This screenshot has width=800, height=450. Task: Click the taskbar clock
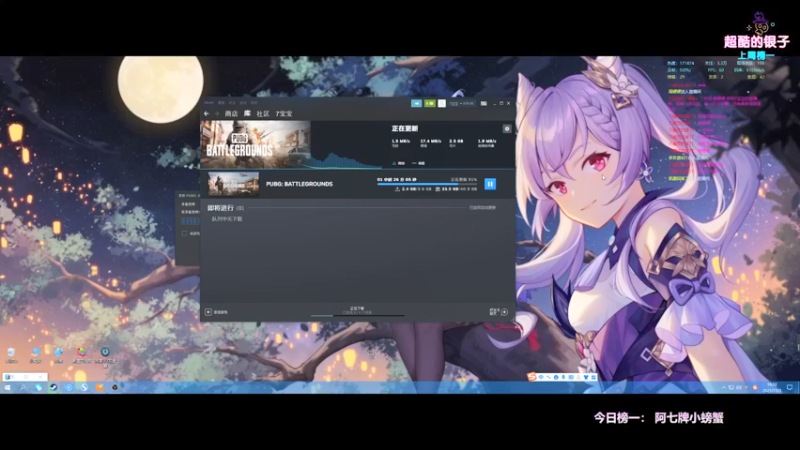(771, 388)
